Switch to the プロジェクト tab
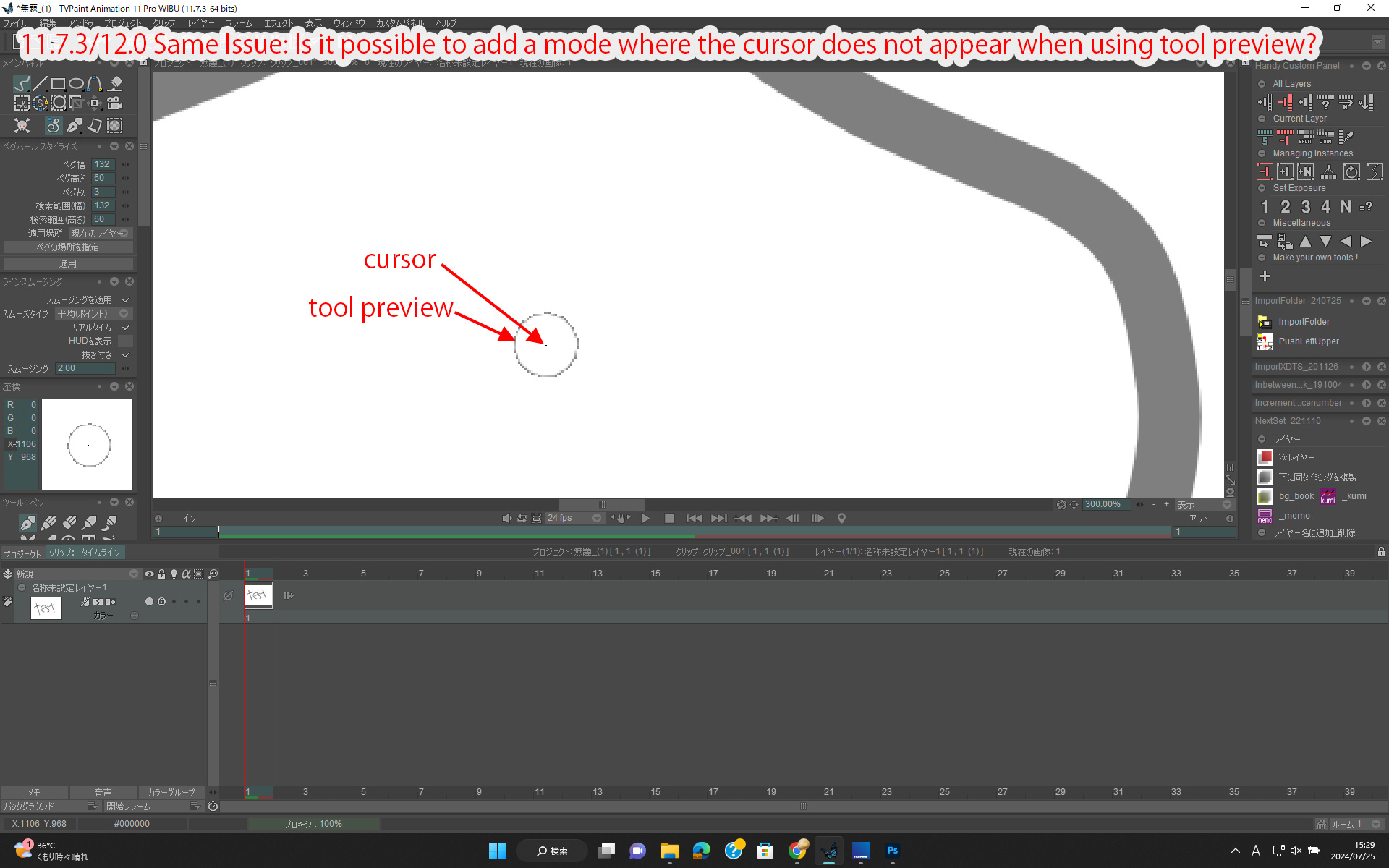This screenshot has width=1389, height=868. tap(22, 553)
